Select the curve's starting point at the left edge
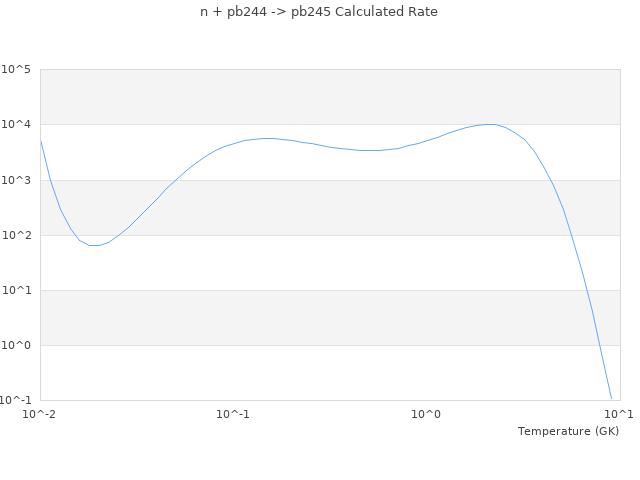 tap(41, 141)
